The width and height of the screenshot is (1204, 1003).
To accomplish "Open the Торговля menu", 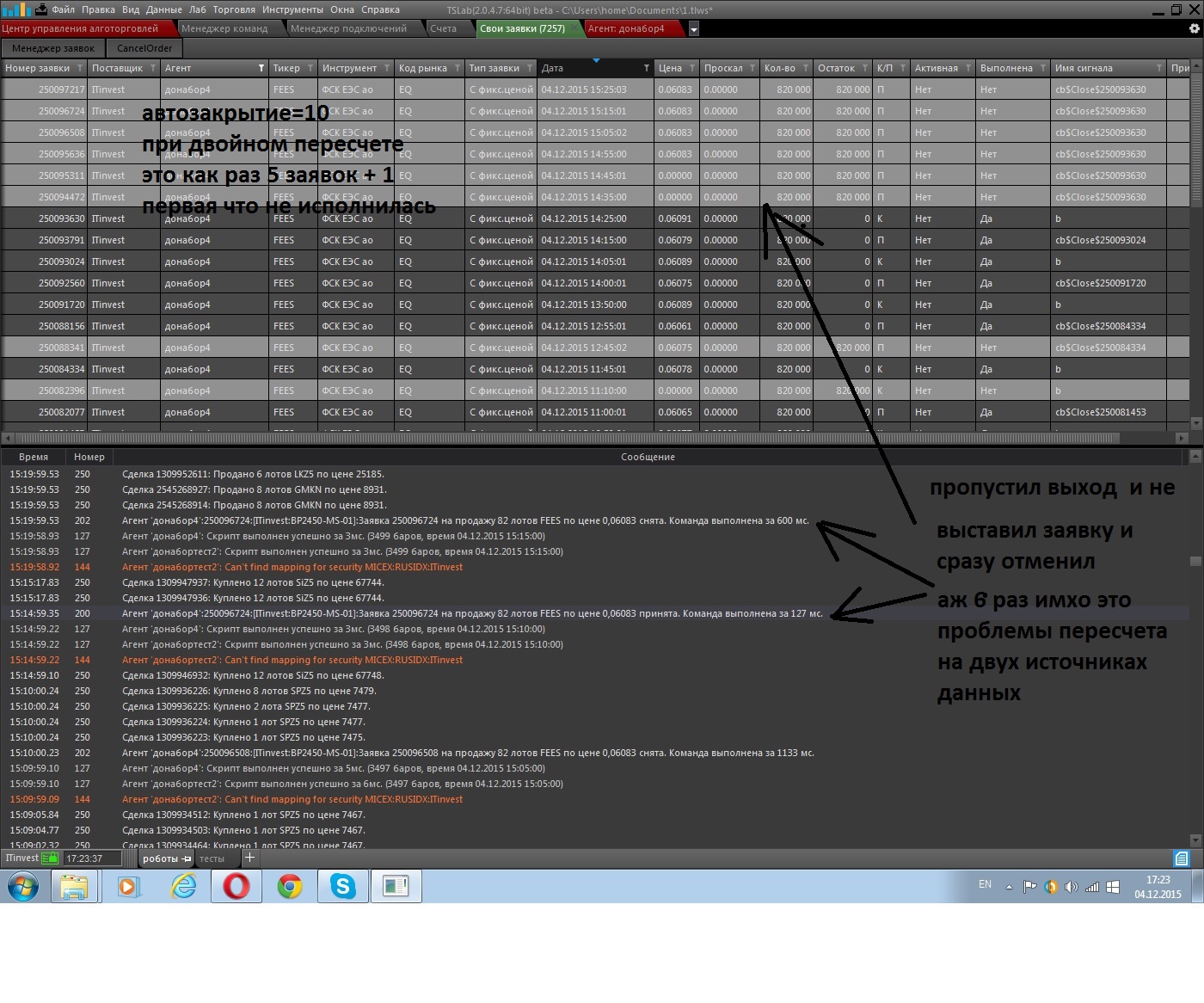I will [234, 9].
